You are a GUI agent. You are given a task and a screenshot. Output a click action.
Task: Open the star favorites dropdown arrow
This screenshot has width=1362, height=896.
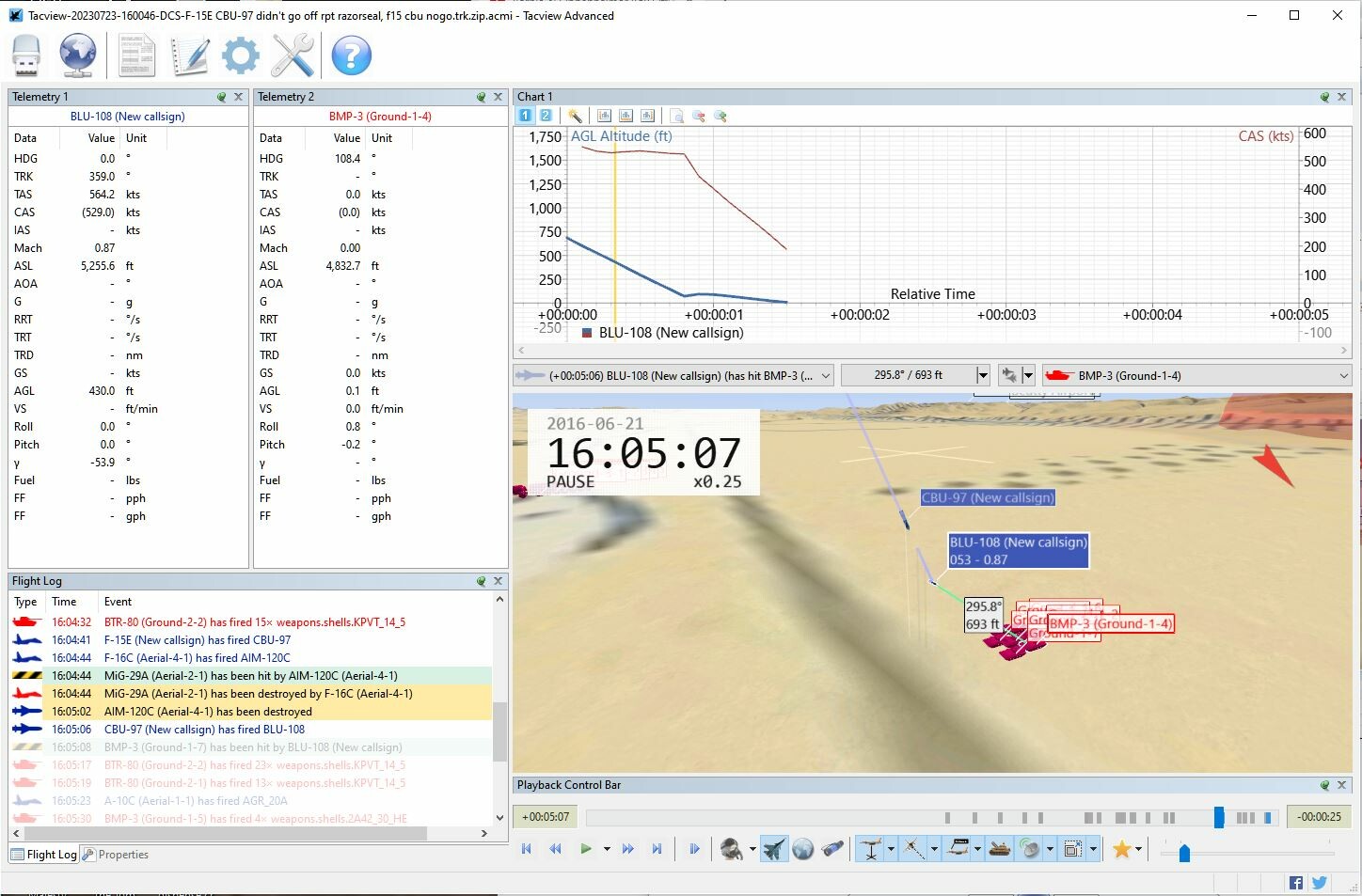(x=1138, y=849)
